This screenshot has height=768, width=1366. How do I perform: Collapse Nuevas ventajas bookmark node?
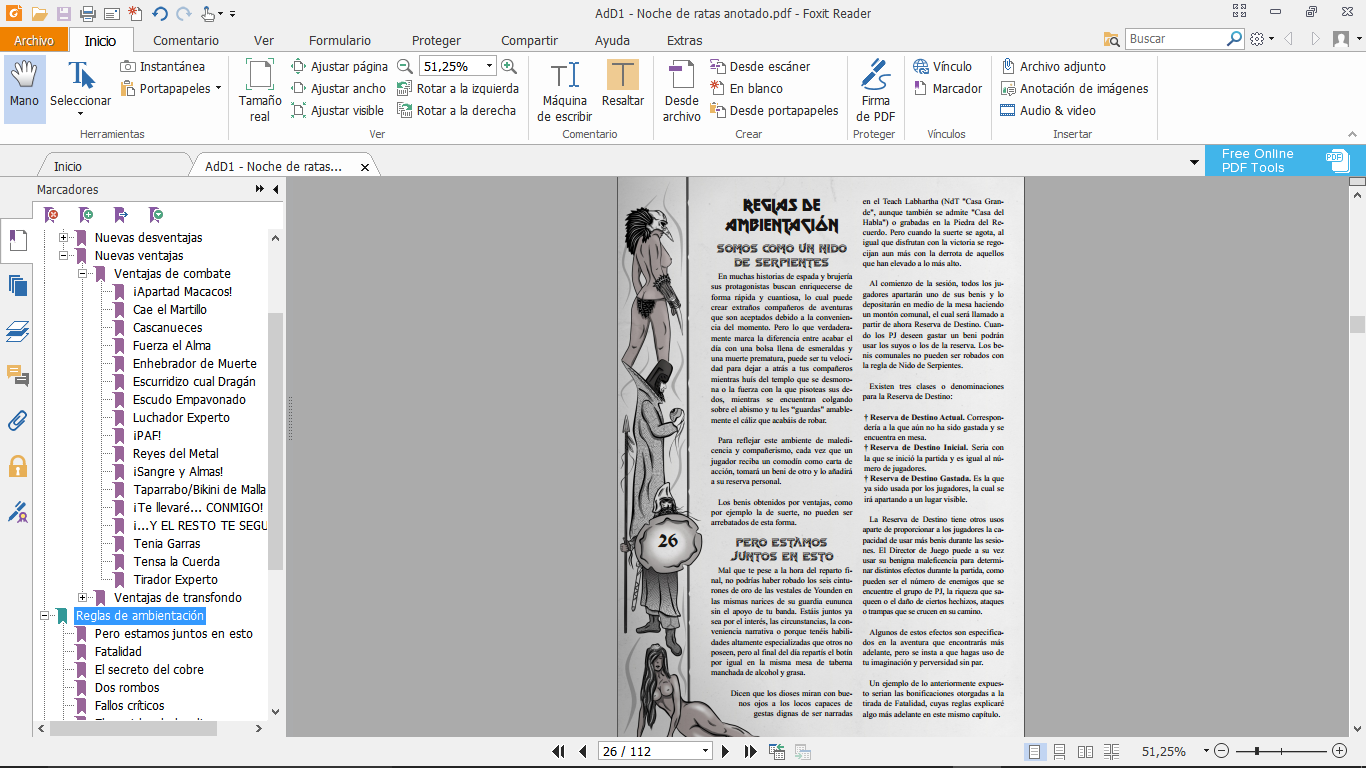64,256
